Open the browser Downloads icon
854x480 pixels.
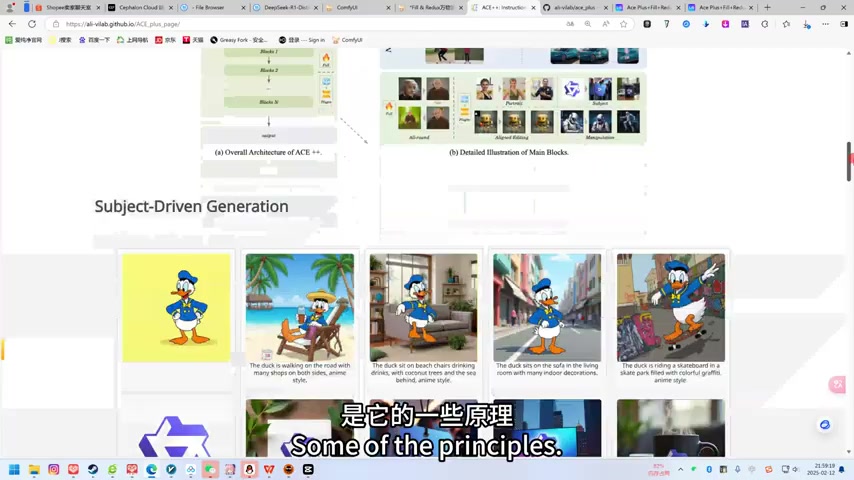(x=806, y=24)
